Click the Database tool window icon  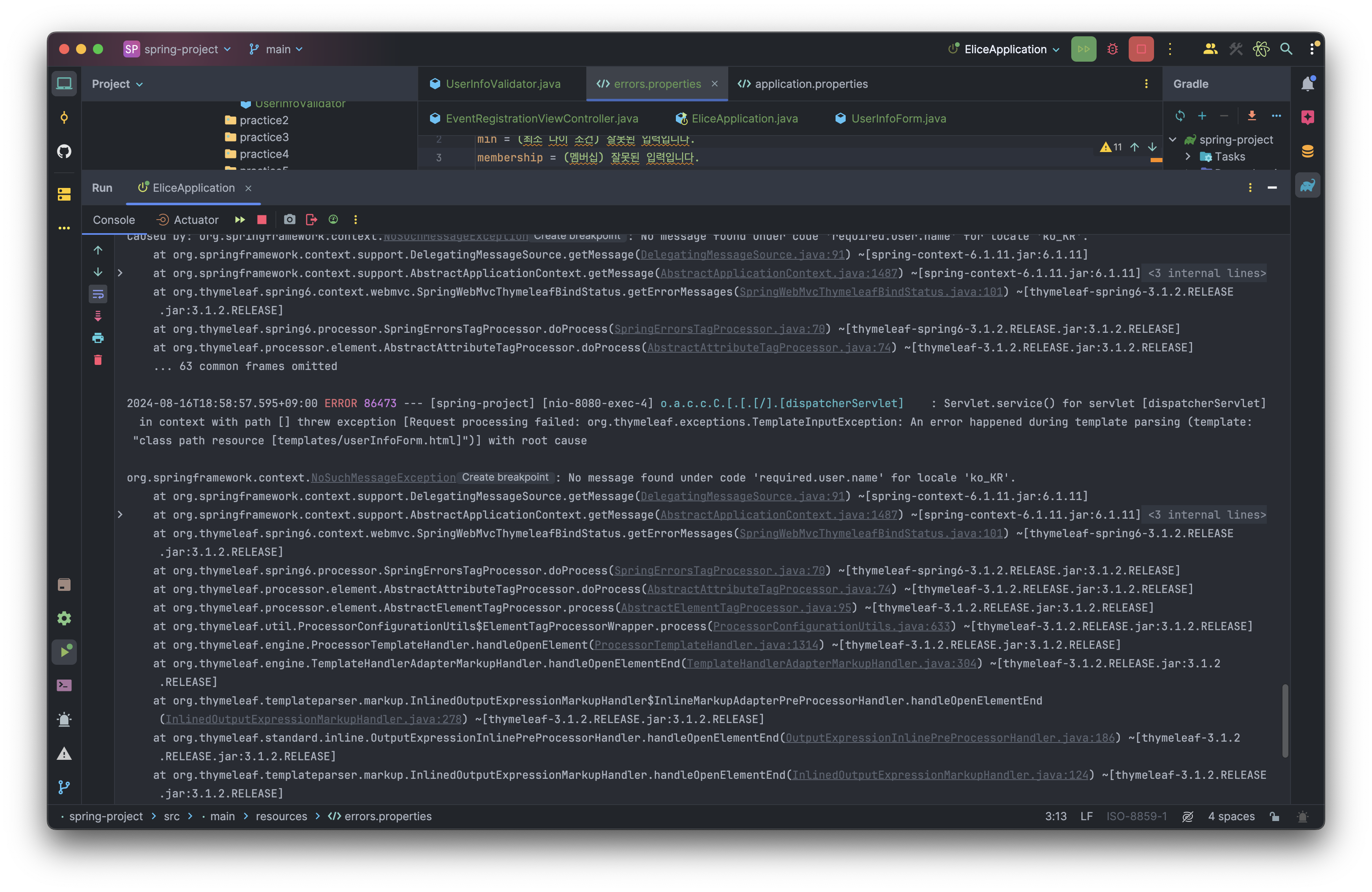pos(1307,152)
